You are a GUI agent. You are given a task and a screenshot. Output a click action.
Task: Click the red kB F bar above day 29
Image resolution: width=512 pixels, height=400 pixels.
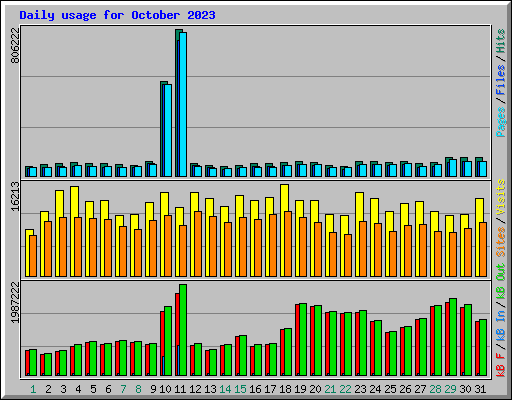[447, 339]
